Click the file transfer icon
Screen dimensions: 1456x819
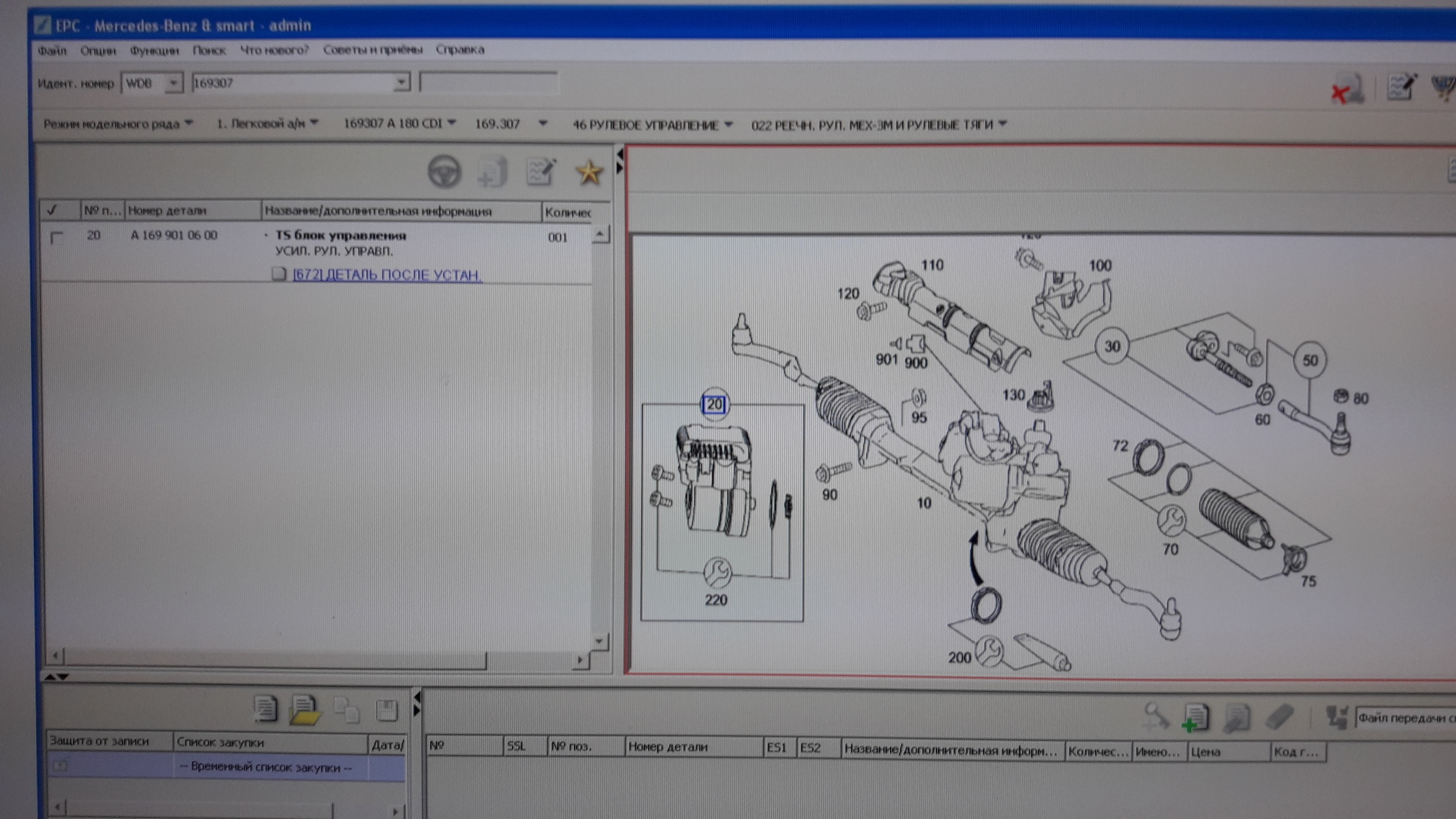tap(1337, 717)
